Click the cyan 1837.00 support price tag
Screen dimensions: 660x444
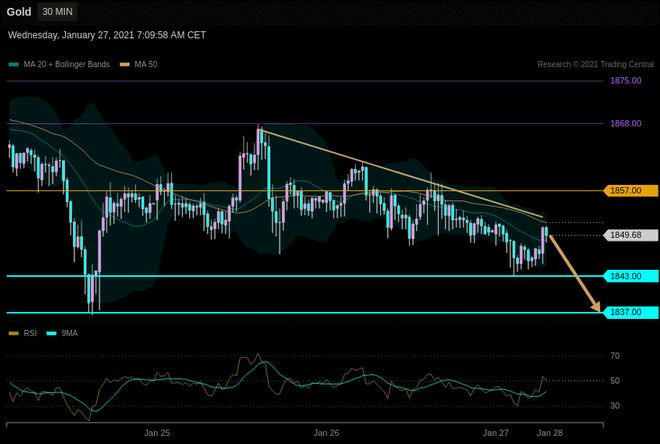(631, 312)
